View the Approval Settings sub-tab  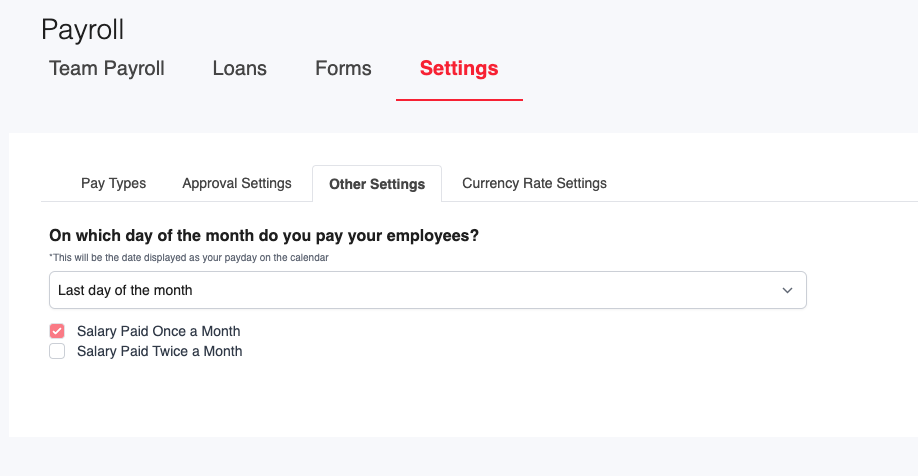click(237, 183)
